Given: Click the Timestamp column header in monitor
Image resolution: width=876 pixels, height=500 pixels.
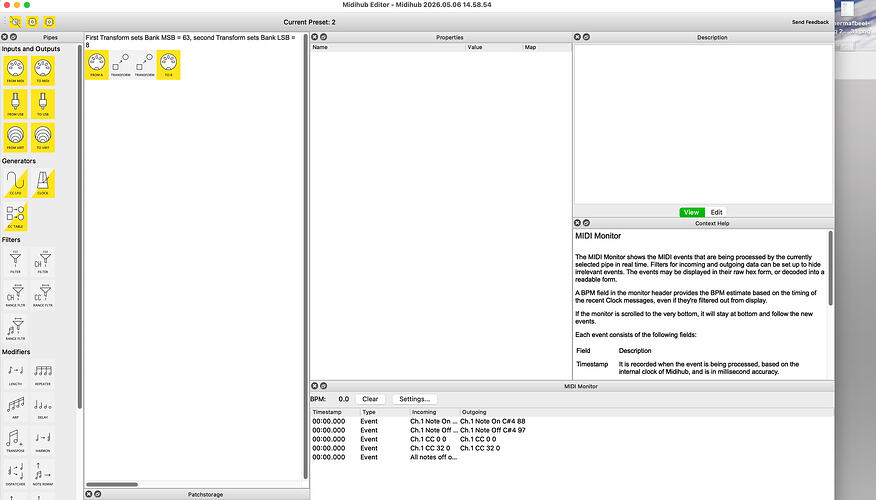Looking at the screenshot, I should [x=335, y=412].
